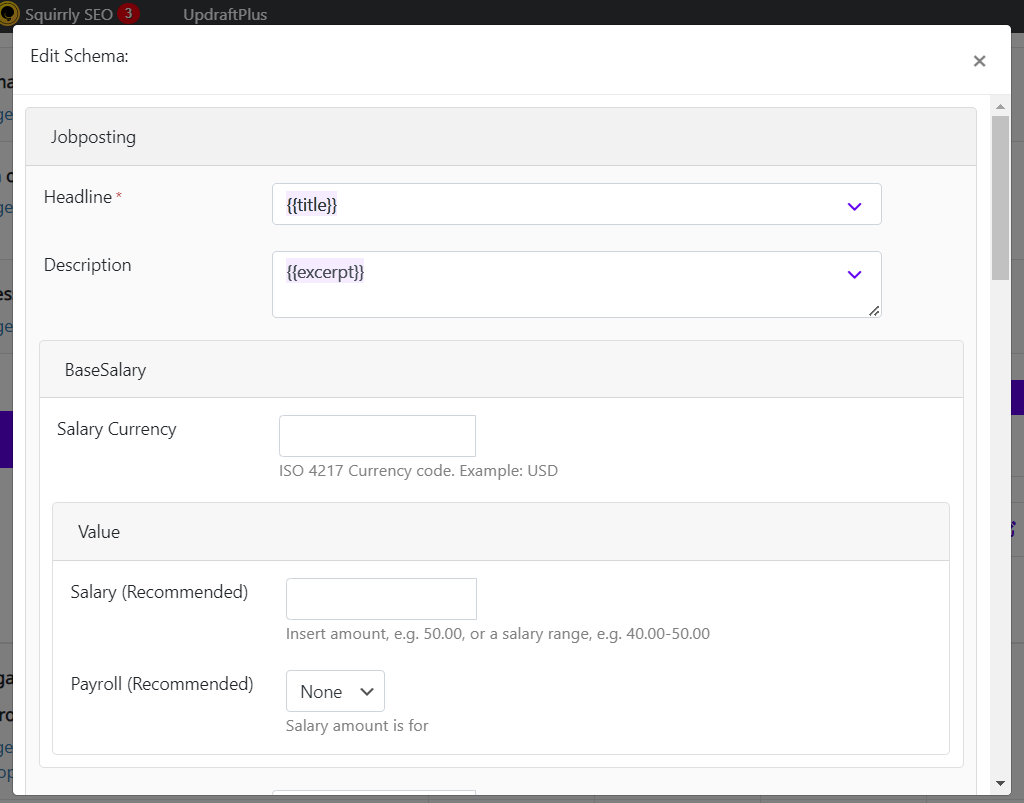Close the Edit Schema dialog
The height and width of the screenshot is (803, 1024).
tap(979, 61)
